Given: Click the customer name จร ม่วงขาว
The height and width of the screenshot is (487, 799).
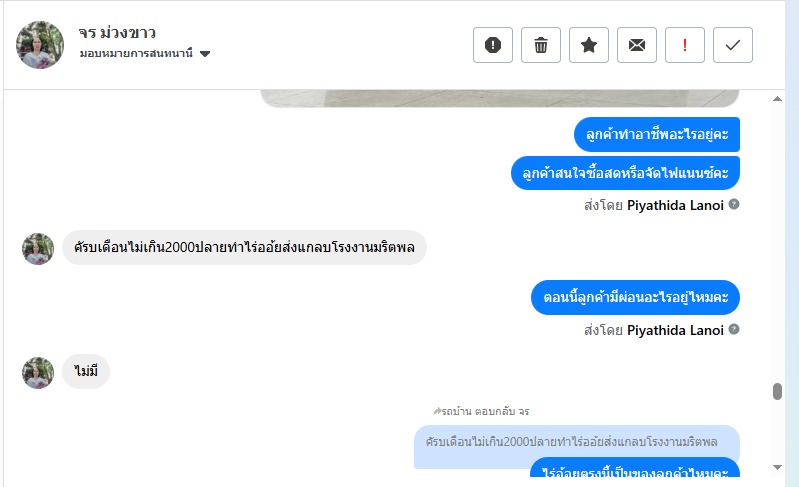Looking at the screenshot, I should pyautogui.click(x=117, y=32).
